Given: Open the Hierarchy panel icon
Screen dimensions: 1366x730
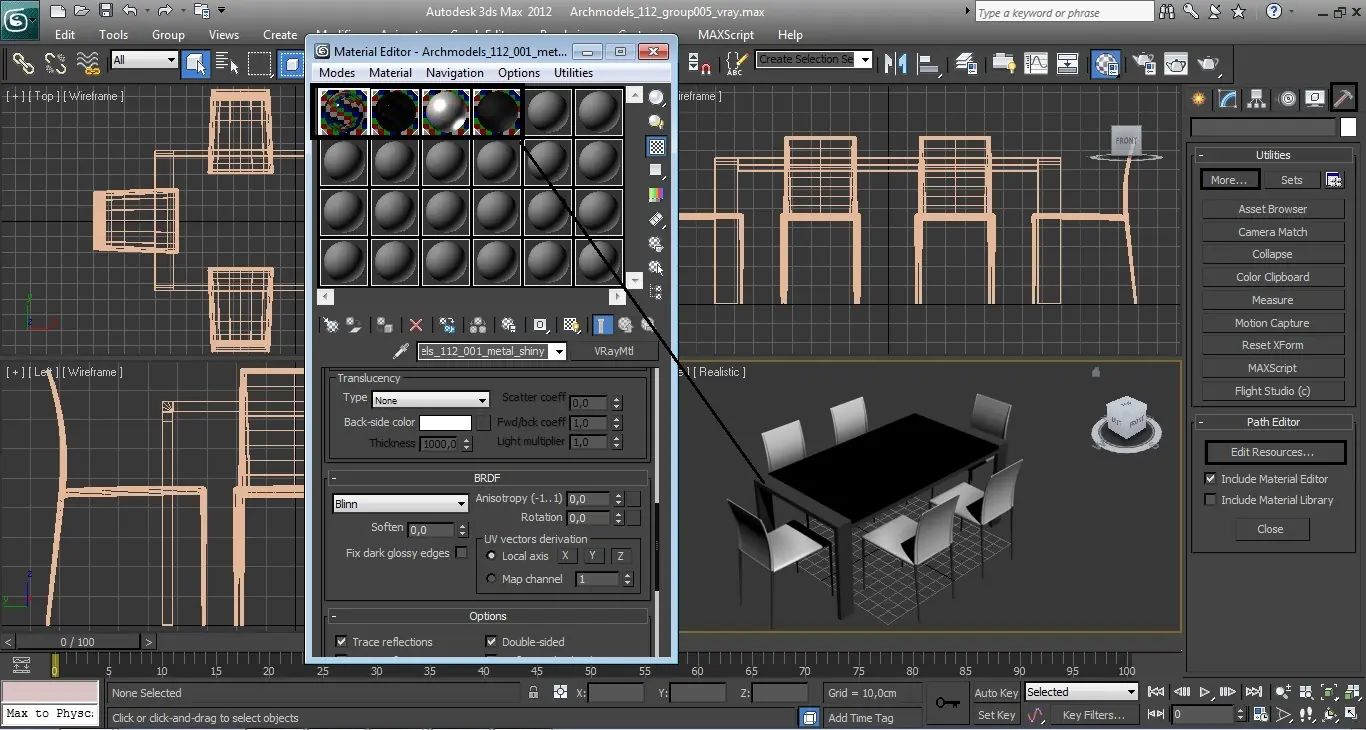Looking at the screenshot, I should 1257,98.
